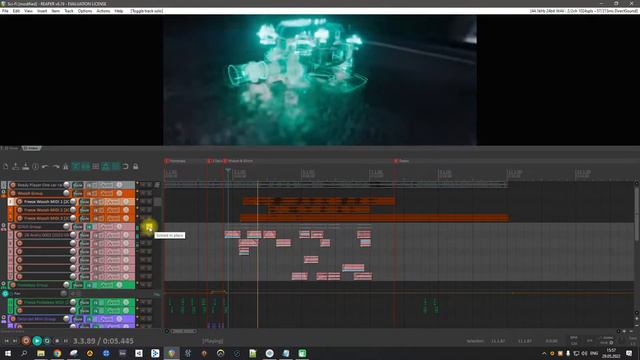
Task: Click trim envelope button on Delorean Mini Group
Action: 107,319
